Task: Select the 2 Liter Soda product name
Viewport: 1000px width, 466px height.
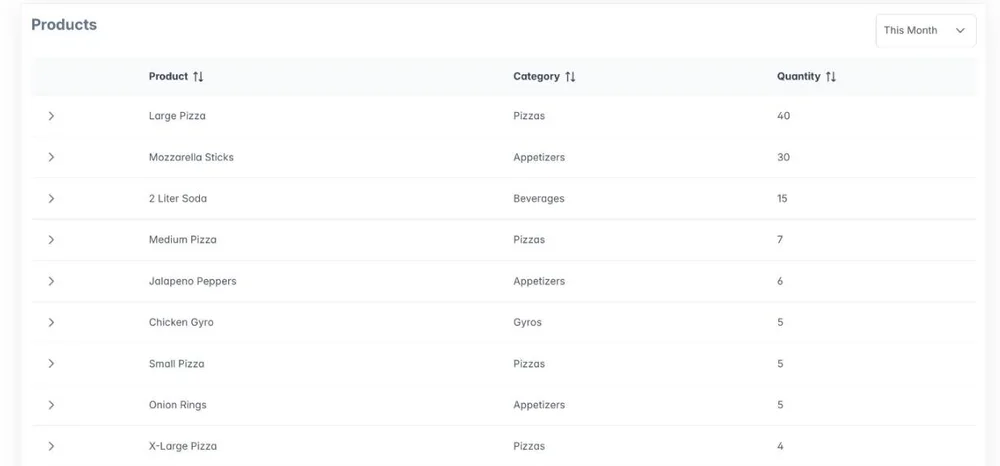Action: pyautogui.click(x=178, y=198)
